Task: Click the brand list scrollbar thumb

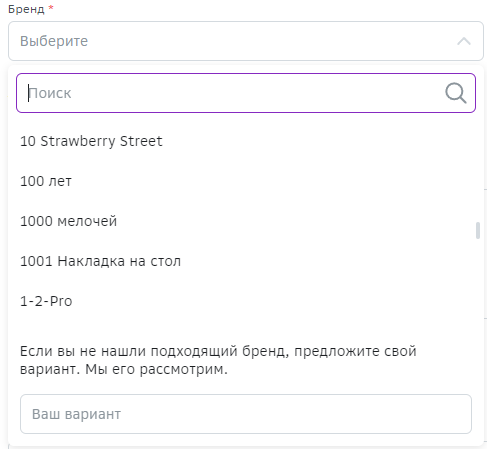Action: click(x=478, y=230)
